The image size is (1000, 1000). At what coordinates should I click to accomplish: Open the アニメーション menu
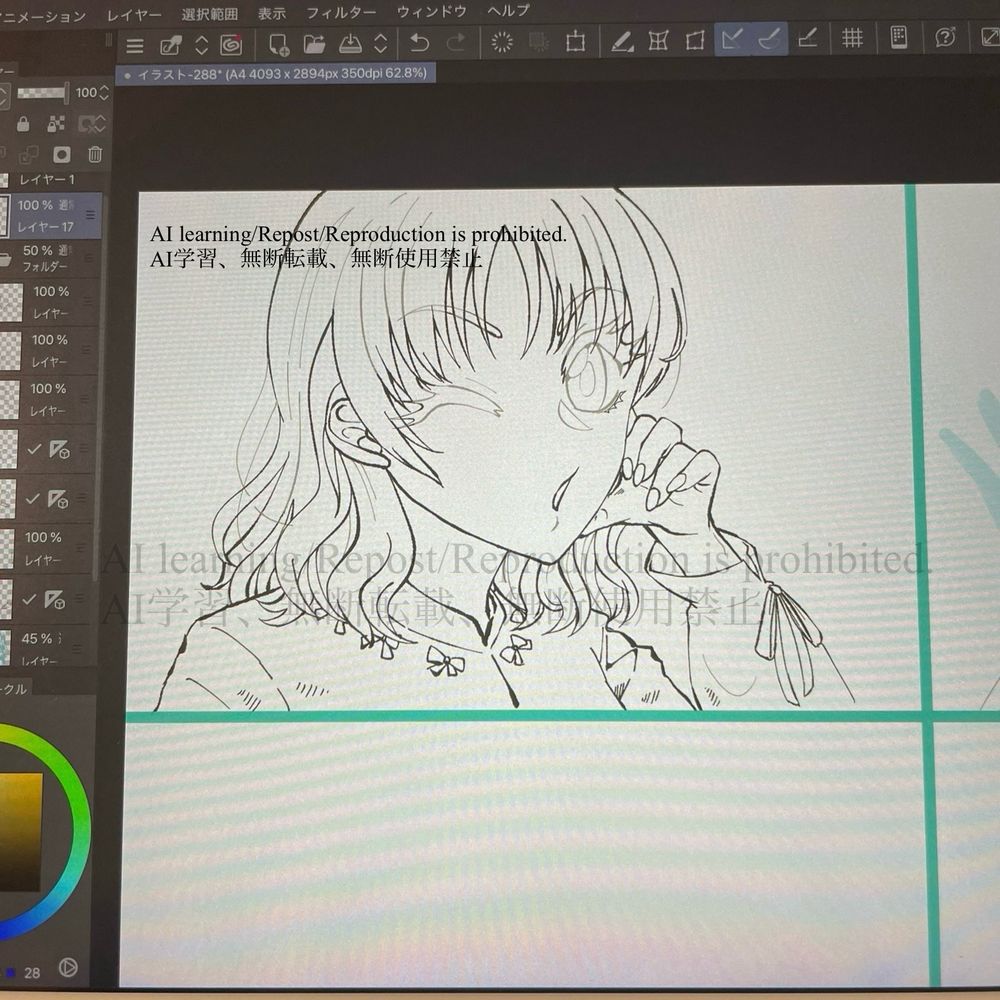42,17
